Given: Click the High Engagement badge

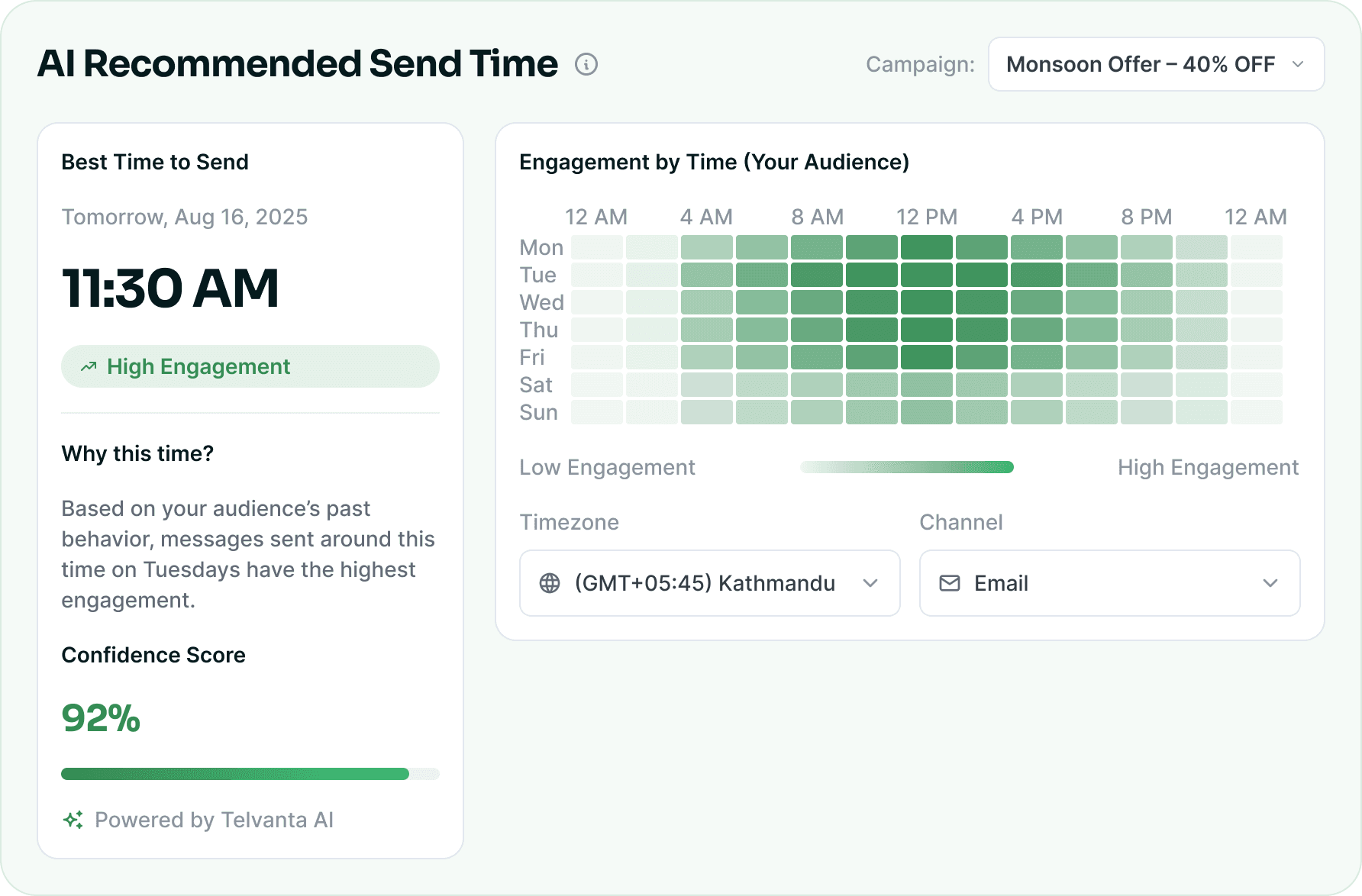Looking at the screenshot, I should 250,366.
